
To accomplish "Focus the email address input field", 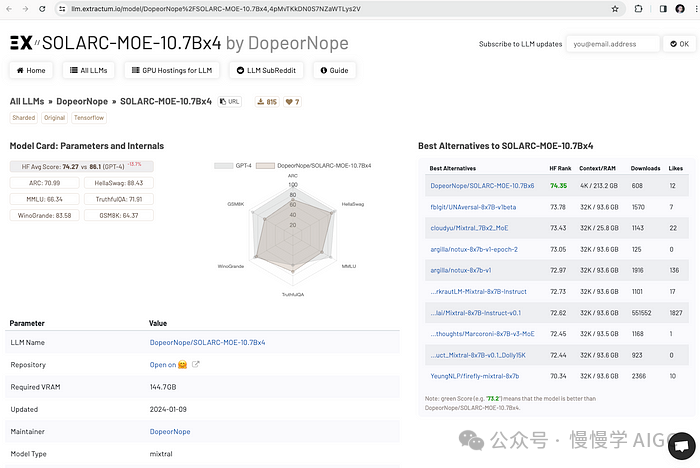I will point(612,44).
